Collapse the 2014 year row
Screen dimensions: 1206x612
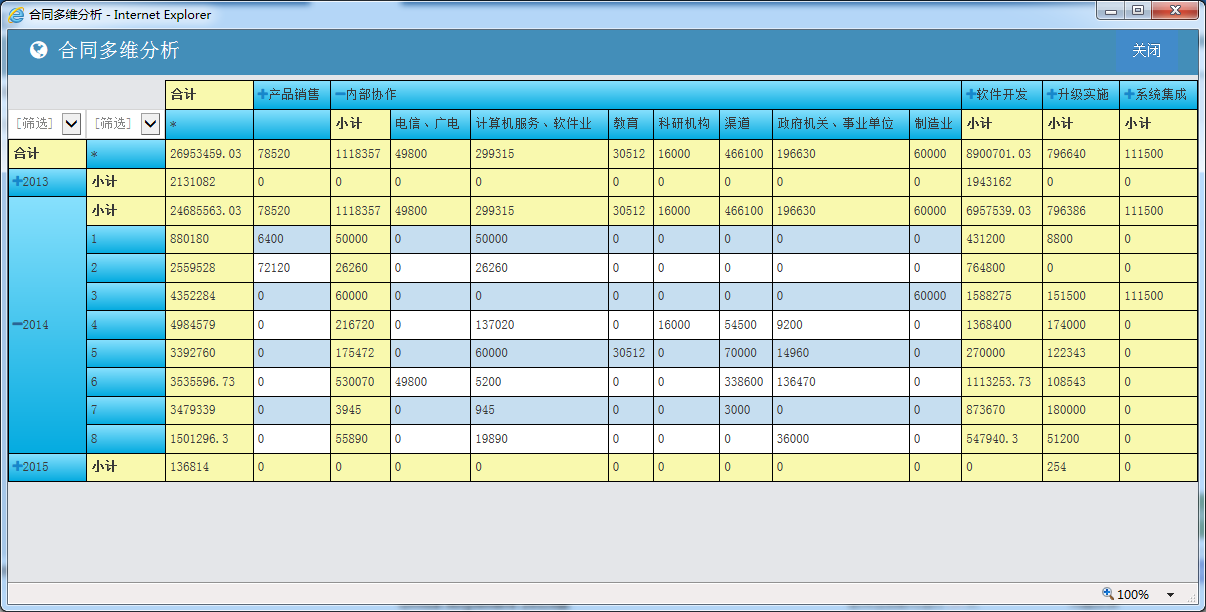[17, 325]
